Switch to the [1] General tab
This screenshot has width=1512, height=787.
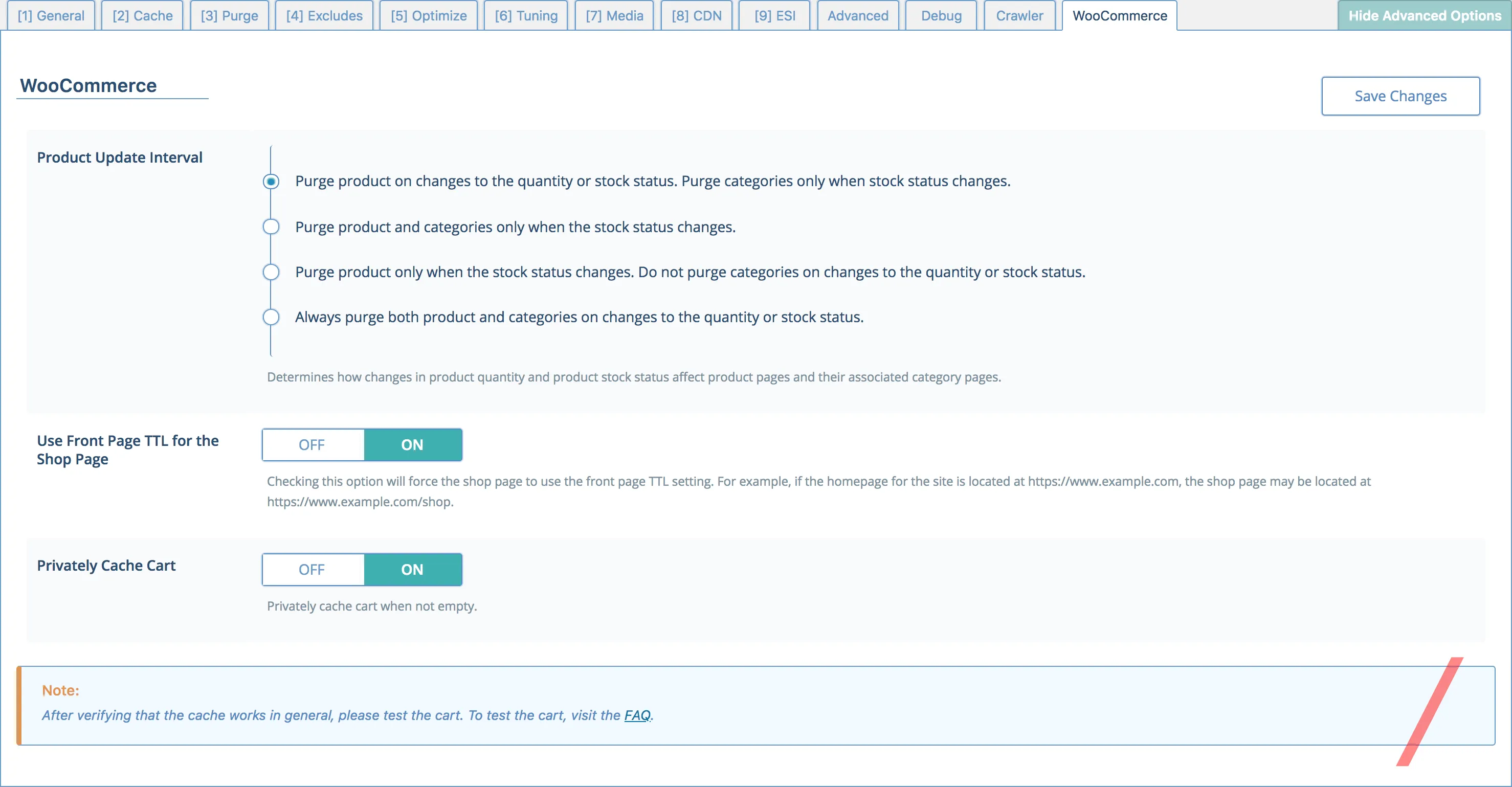[x=51, y=15]
